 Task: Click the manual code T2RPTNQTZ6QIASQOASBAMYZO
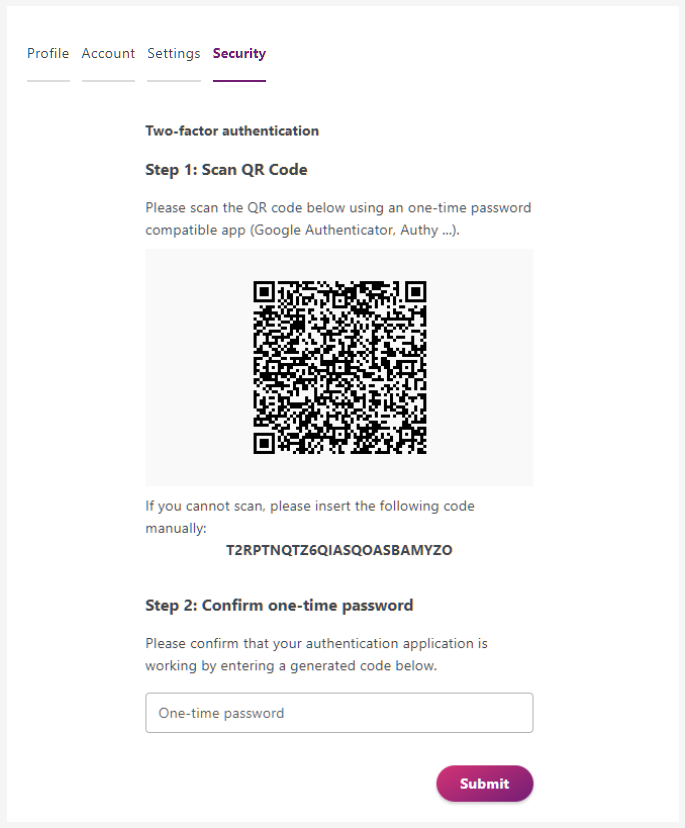339,550
